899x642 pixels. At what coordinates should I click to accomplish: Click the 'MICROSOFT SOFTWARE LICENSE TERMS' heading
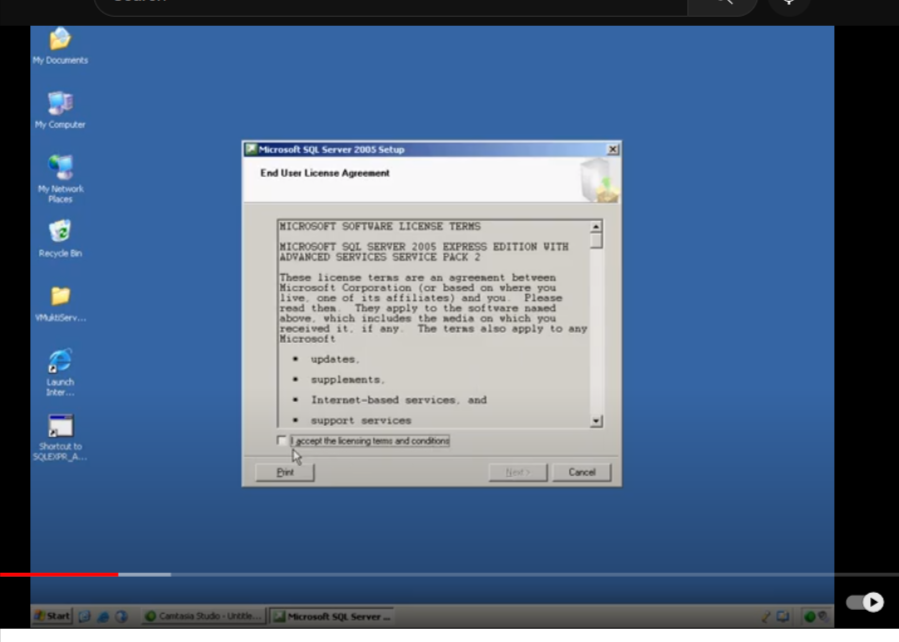[380, 226]
